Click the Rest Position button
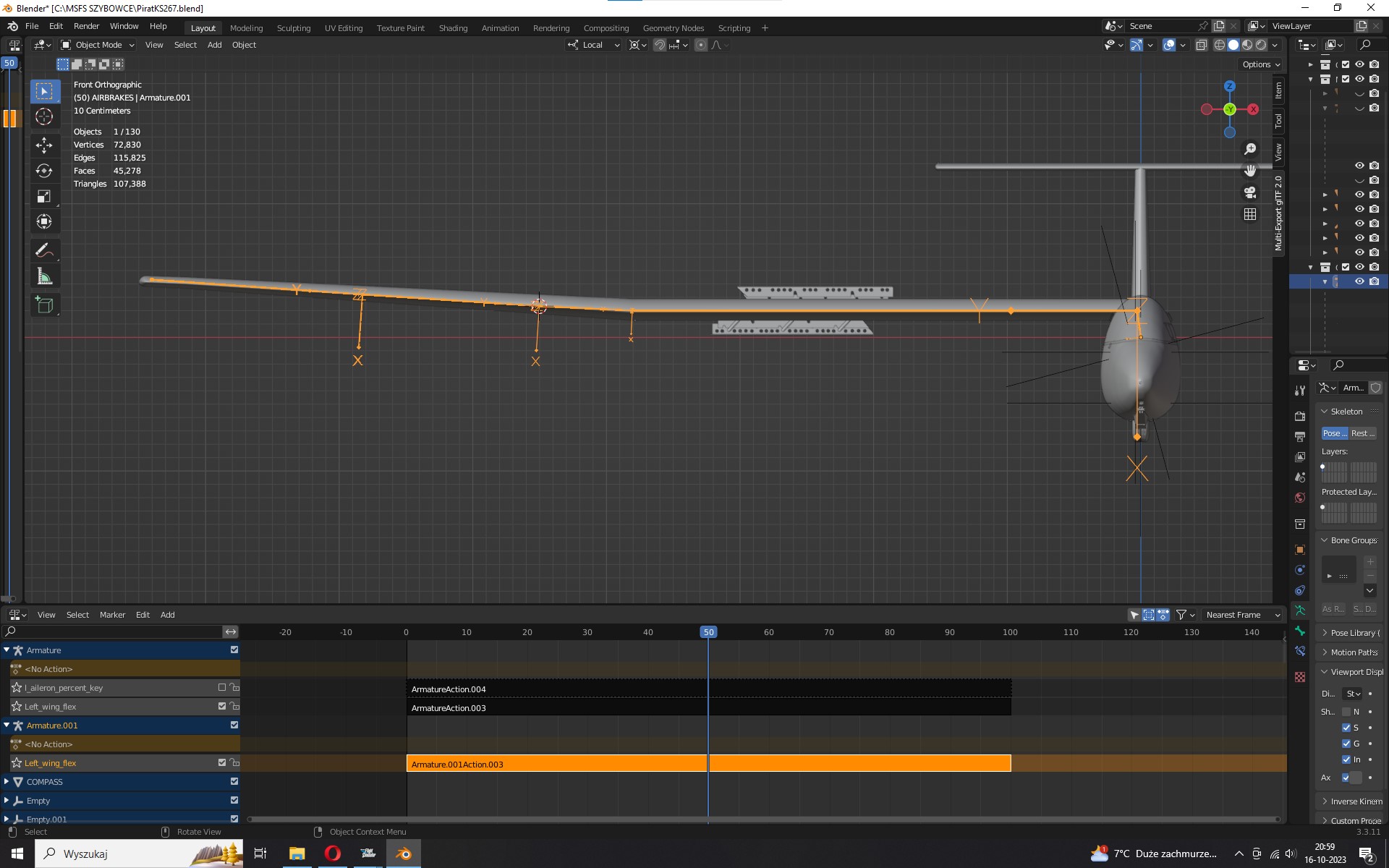 [x=1362, y=433]
